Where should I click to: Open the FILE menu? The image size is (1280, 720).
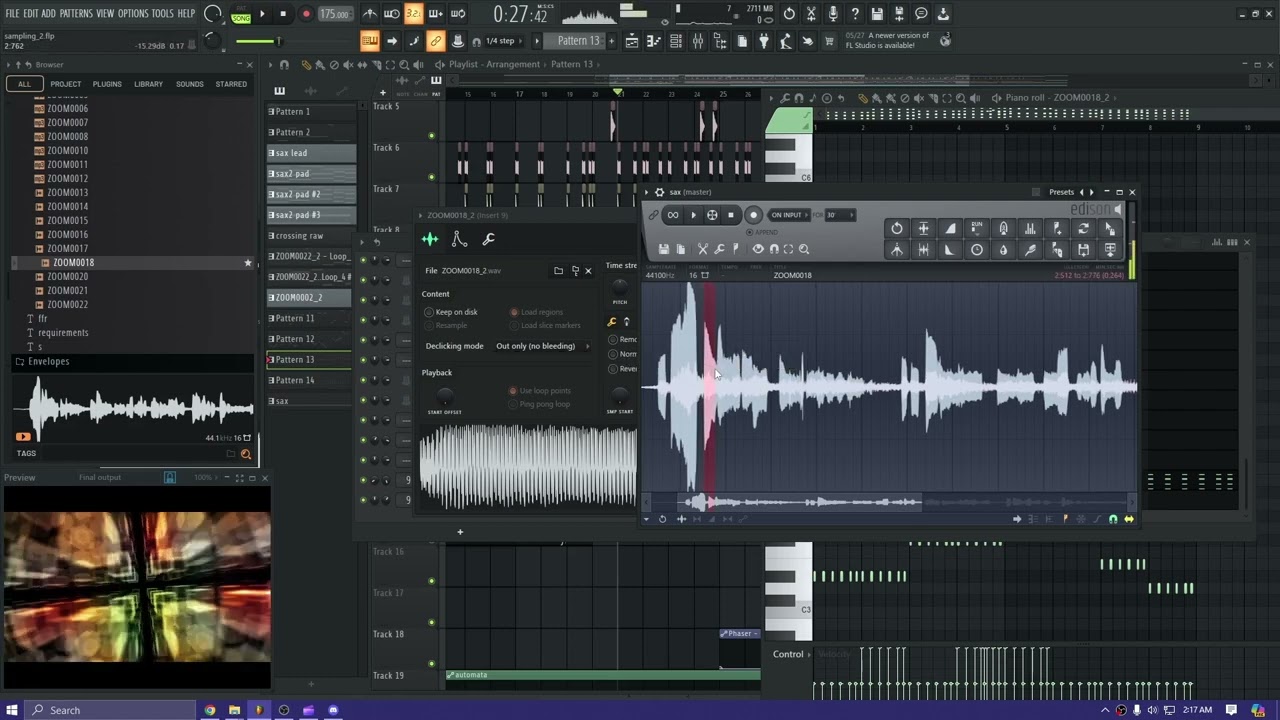point(13,14)
